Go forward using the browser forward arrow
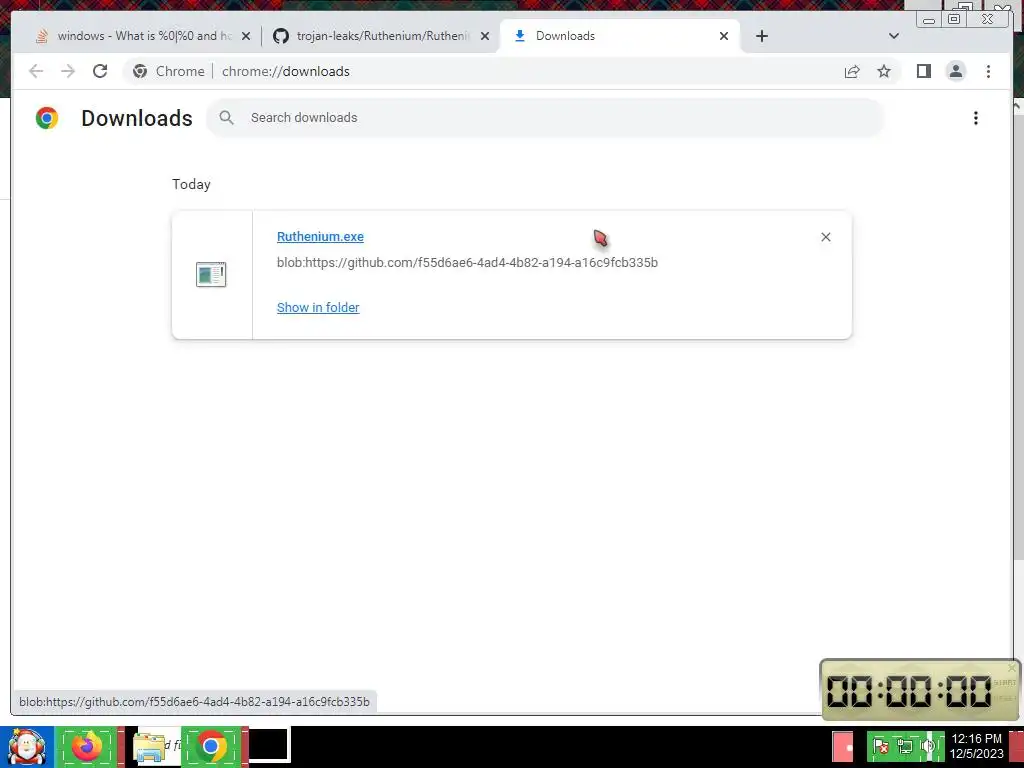This screenshot has height=768, width=1024. (68, 71)
